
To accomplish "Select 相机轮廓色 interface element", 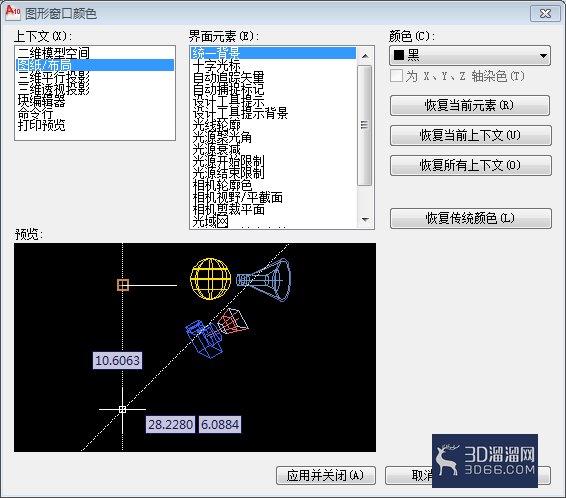I will (x=273, y=185).
